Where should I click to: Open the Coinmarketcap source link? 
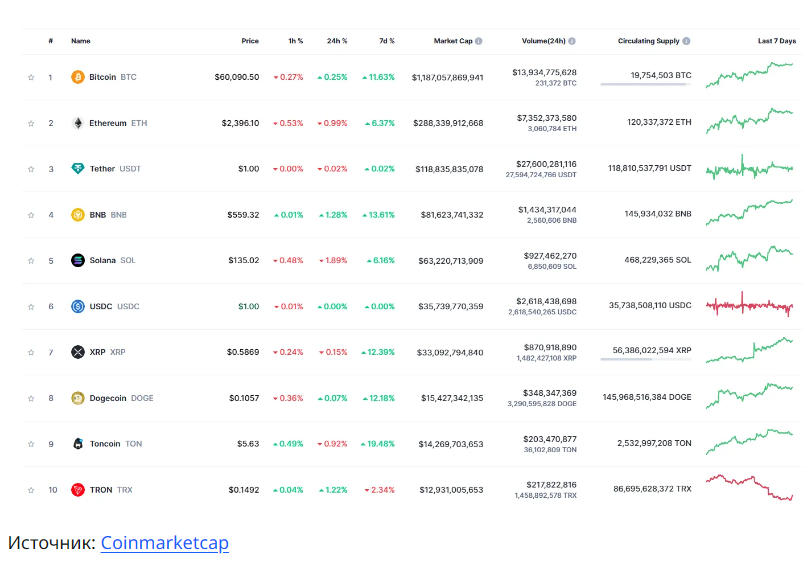[165, 543]
